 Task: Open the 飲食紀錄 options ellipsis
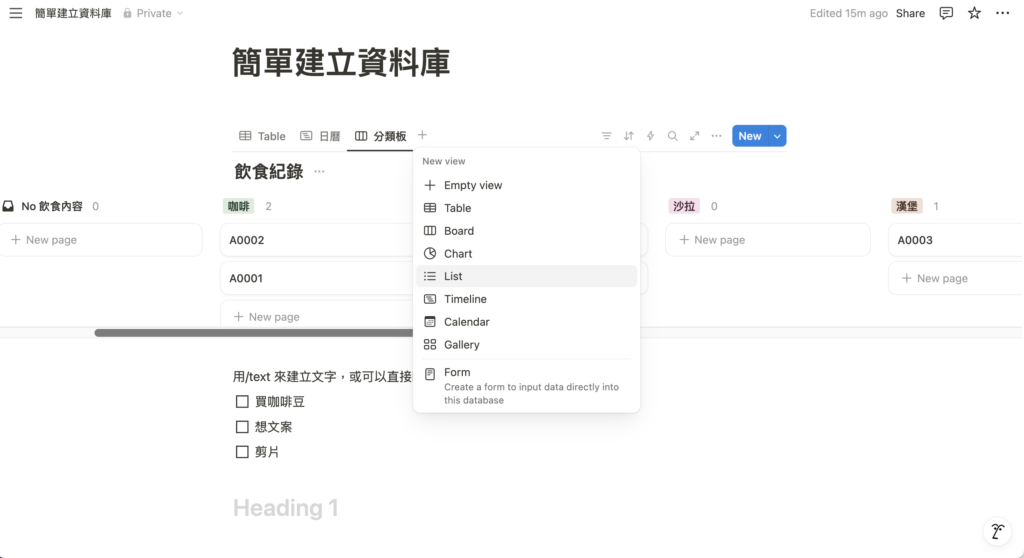click(319, 172)
